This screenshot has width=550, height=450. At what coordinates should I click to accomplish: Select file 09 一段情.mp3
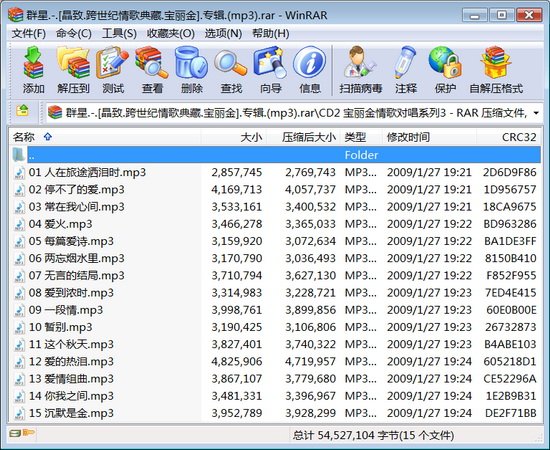click(x=276, y=310)
